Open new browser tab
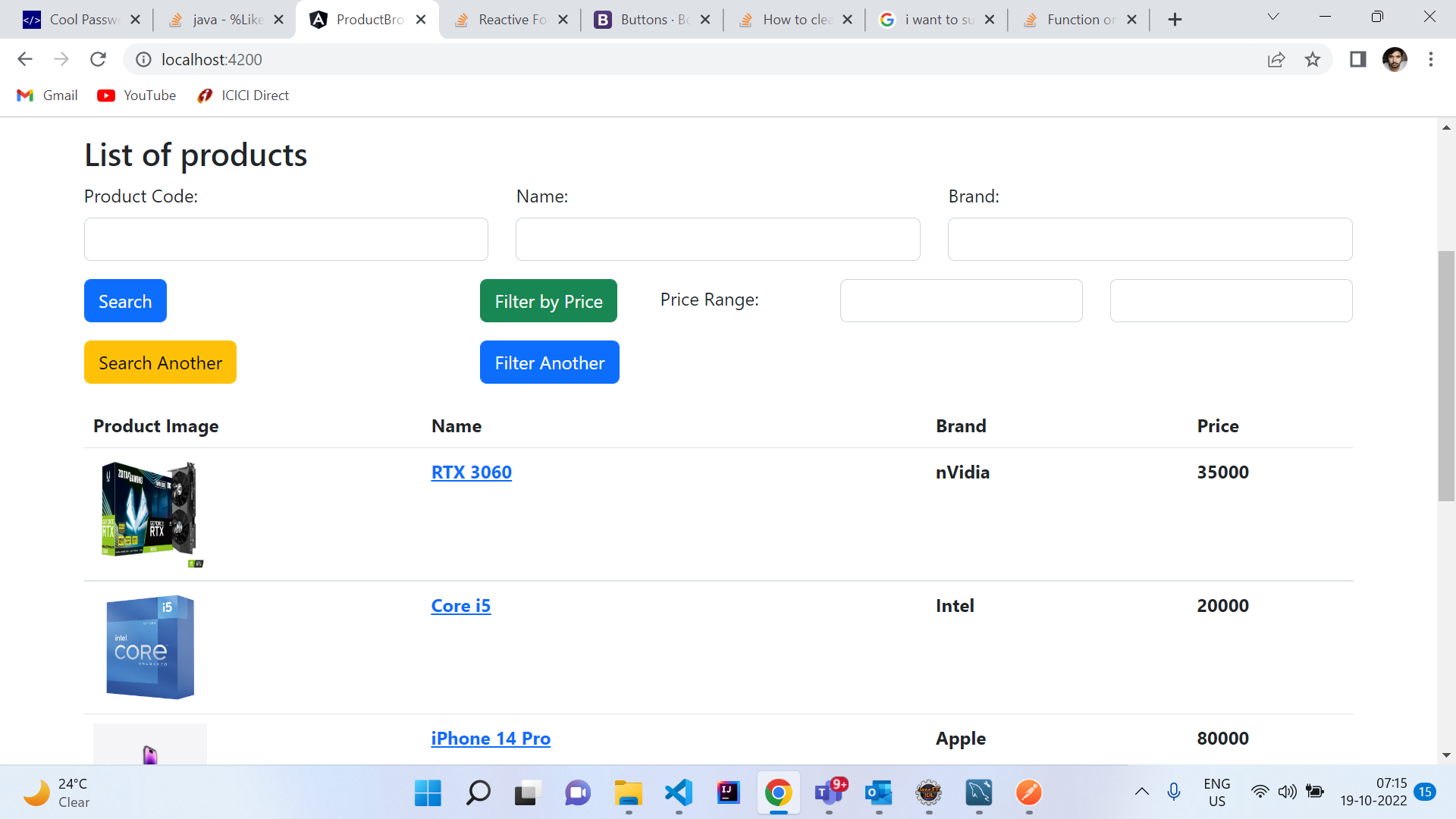The image size is (1456, 819). pos(1175,20)
